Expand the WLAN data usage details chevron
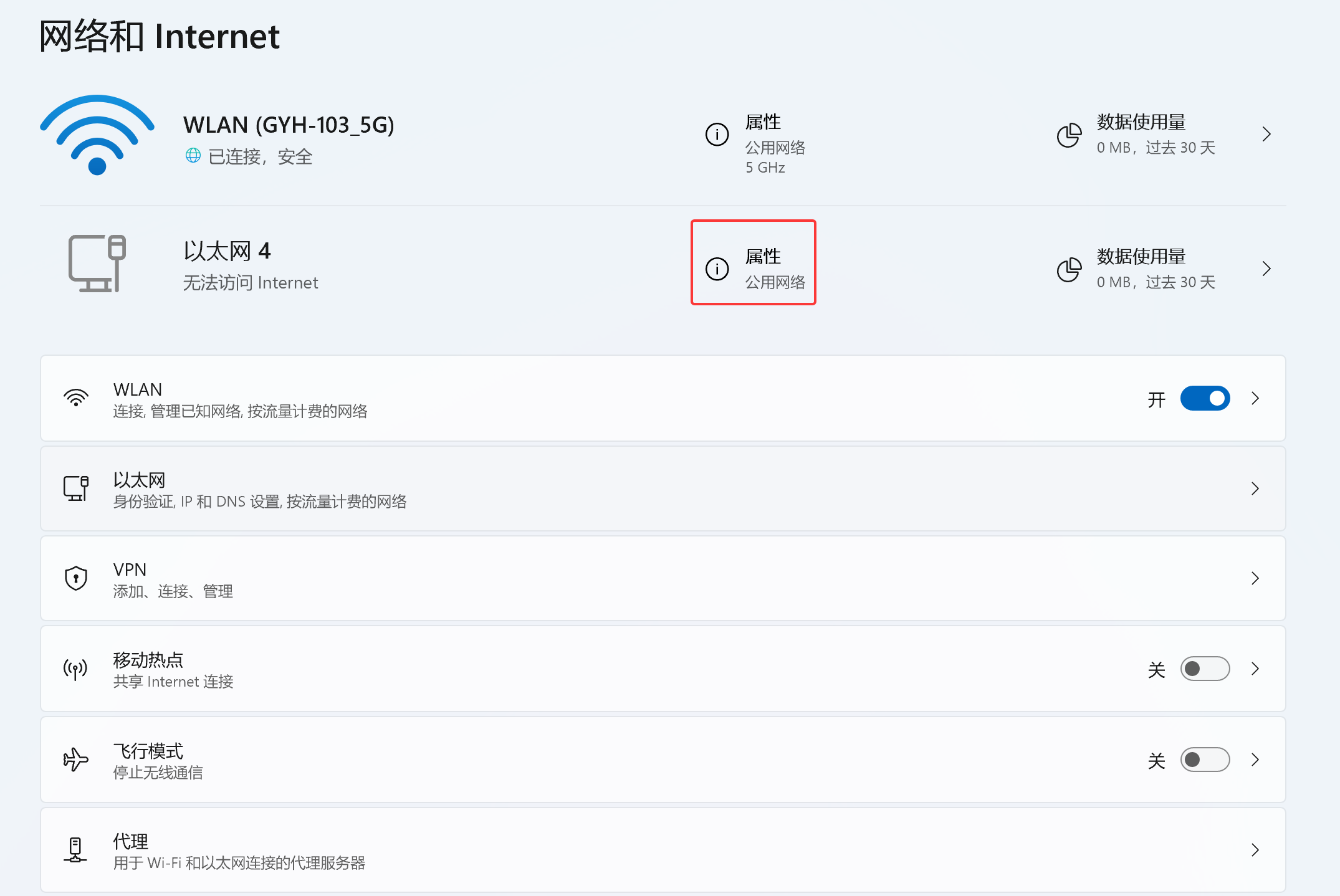 click(1266, 134)
